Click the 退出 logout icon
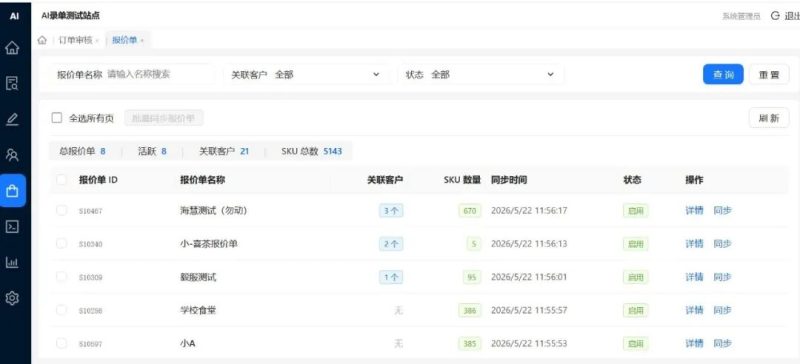Screen dimensions: 800x364 [x=775, y=16]
